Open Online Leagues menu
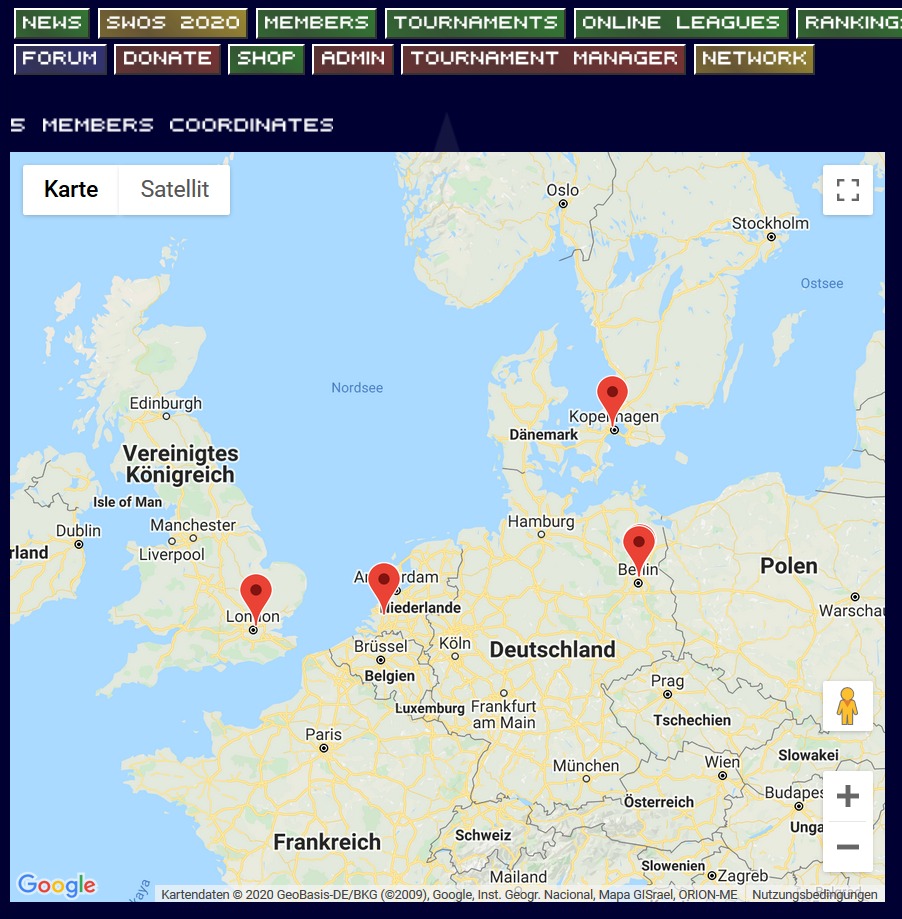Viewport: 902px width, 919px height. [x=680, y=23]
